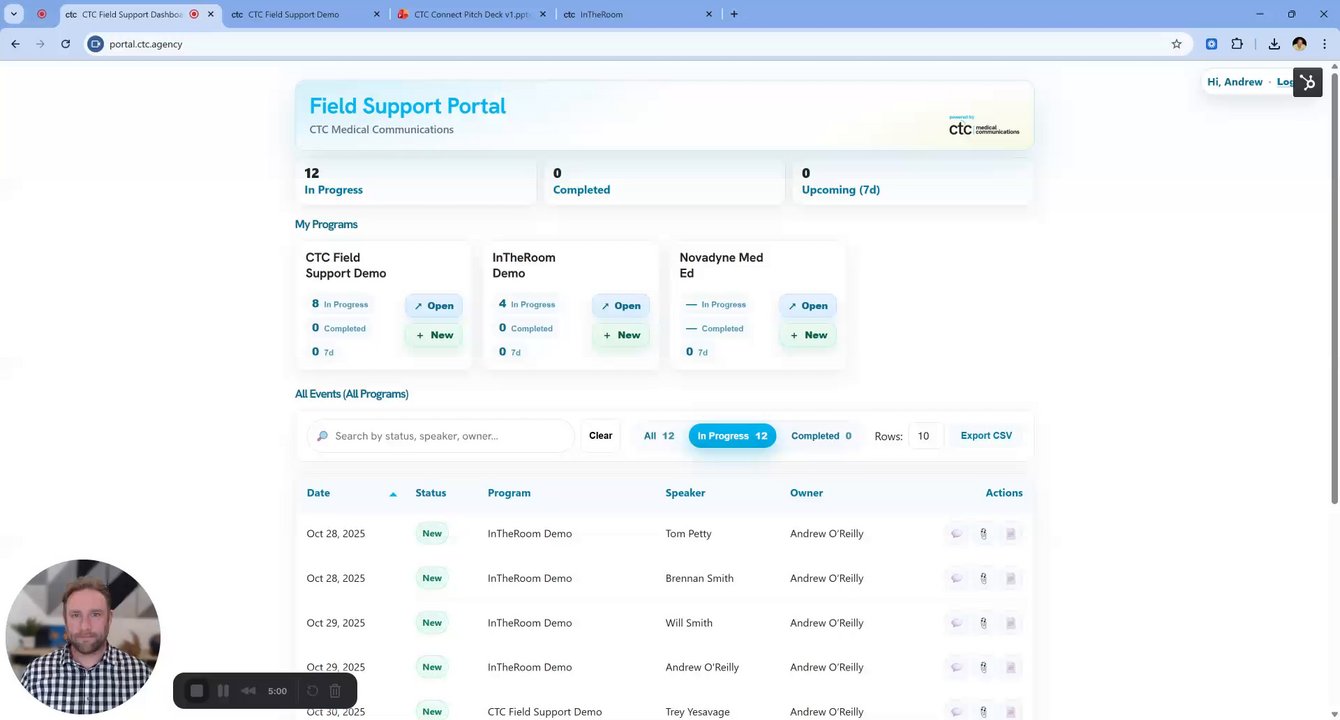Open the attachment paperclip for Brennan Smith's event
Screen dimensions: 1340x720
click(983, 578)
